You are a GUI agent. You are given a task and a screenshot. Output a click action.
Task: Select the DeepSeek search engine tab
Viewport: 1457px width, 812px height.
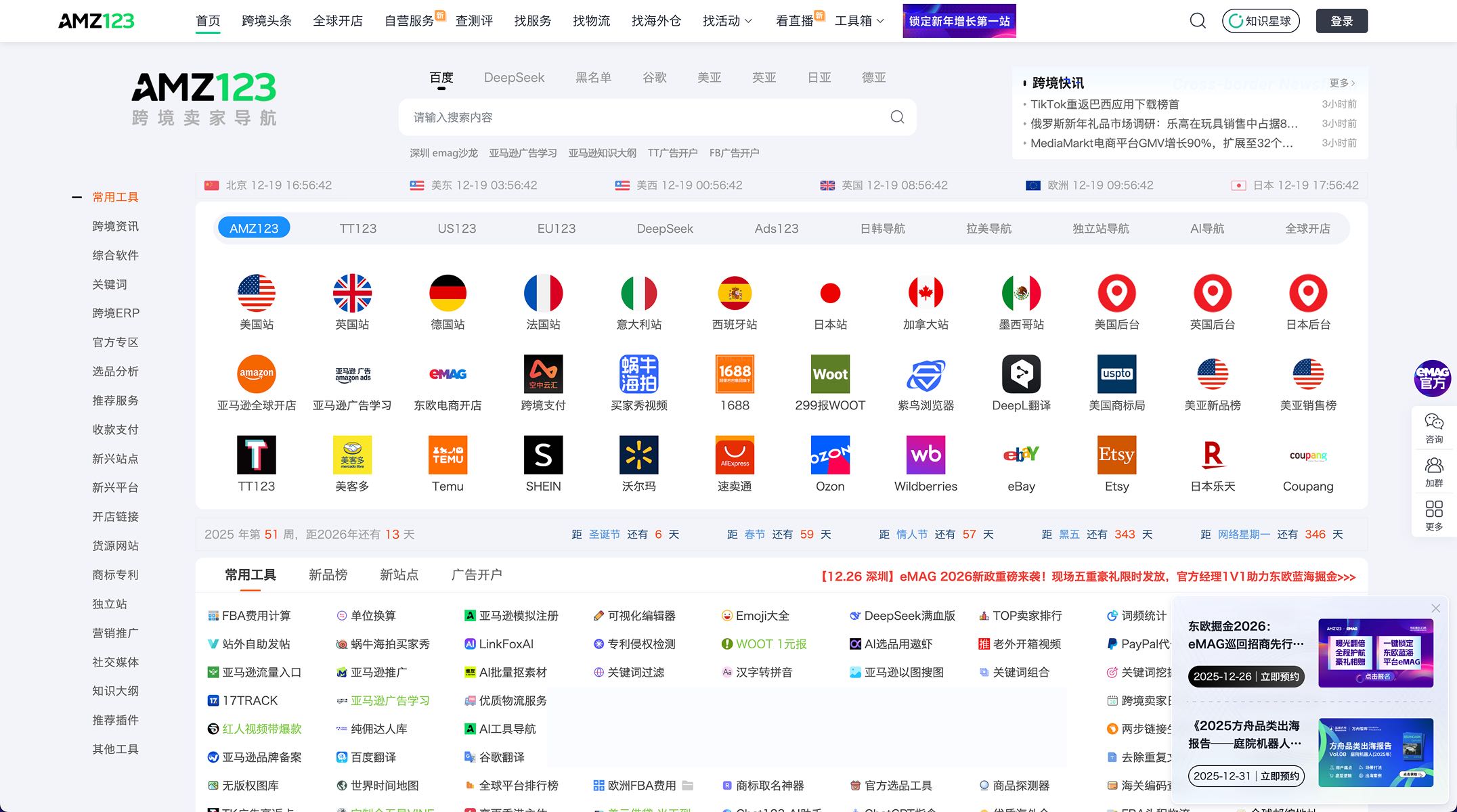[514, 77]
